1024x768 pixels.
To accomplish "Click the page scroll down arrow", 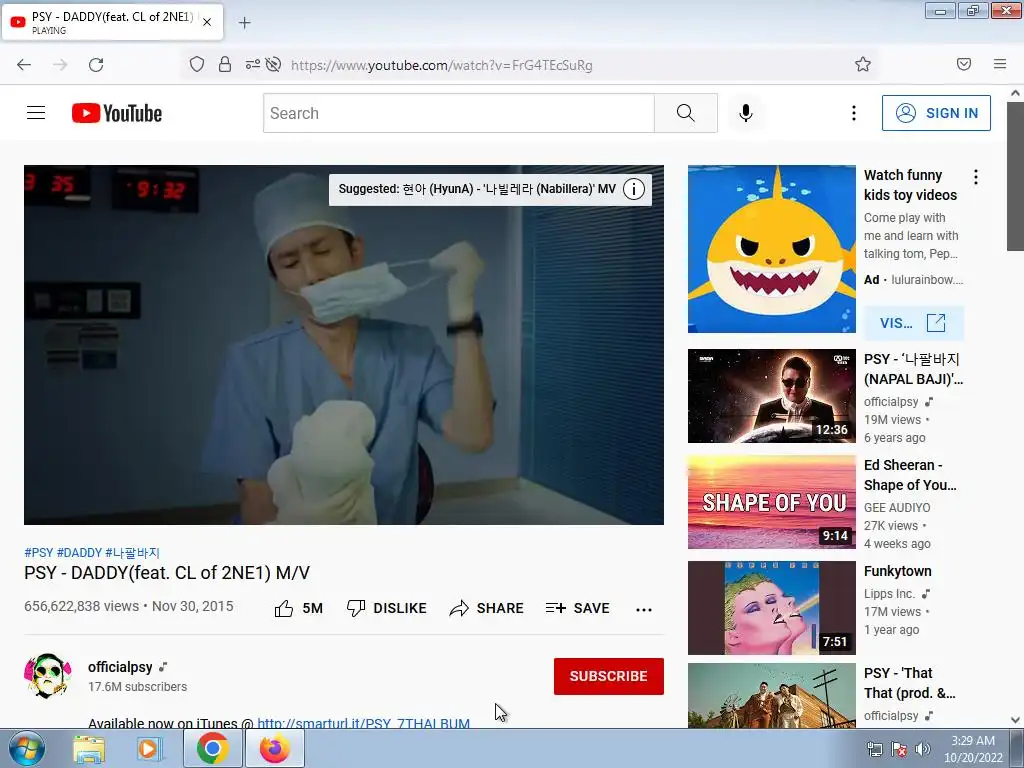I will point(1015,720).
